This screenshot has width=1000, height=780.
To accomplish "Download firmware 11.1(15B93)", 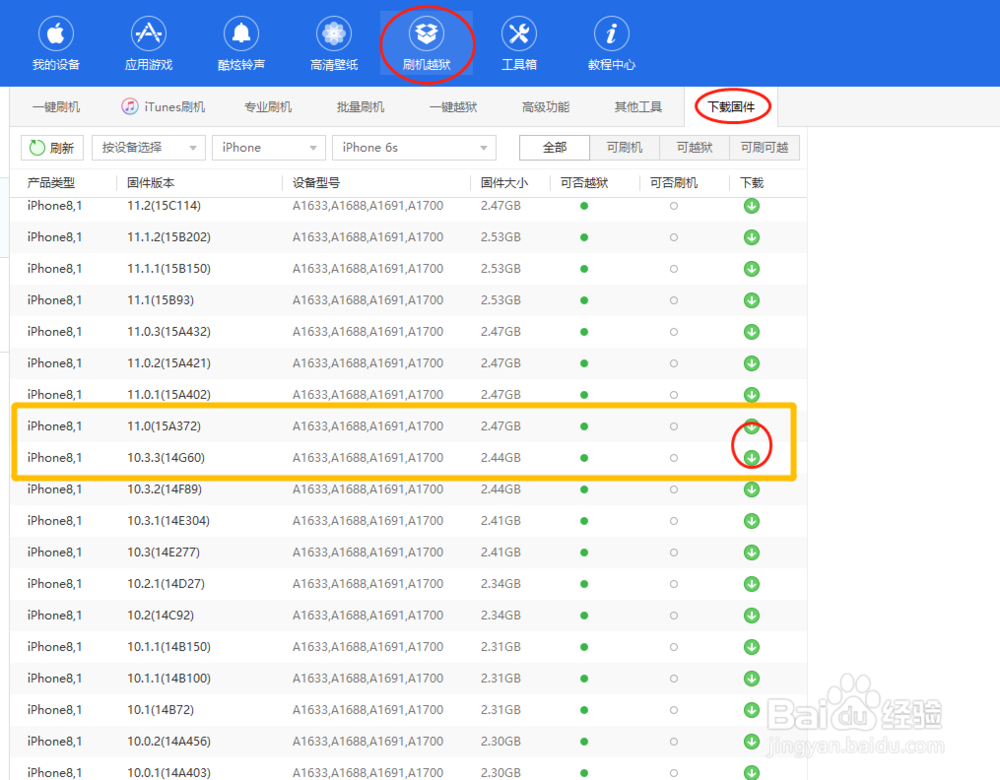I will [752, 300].
